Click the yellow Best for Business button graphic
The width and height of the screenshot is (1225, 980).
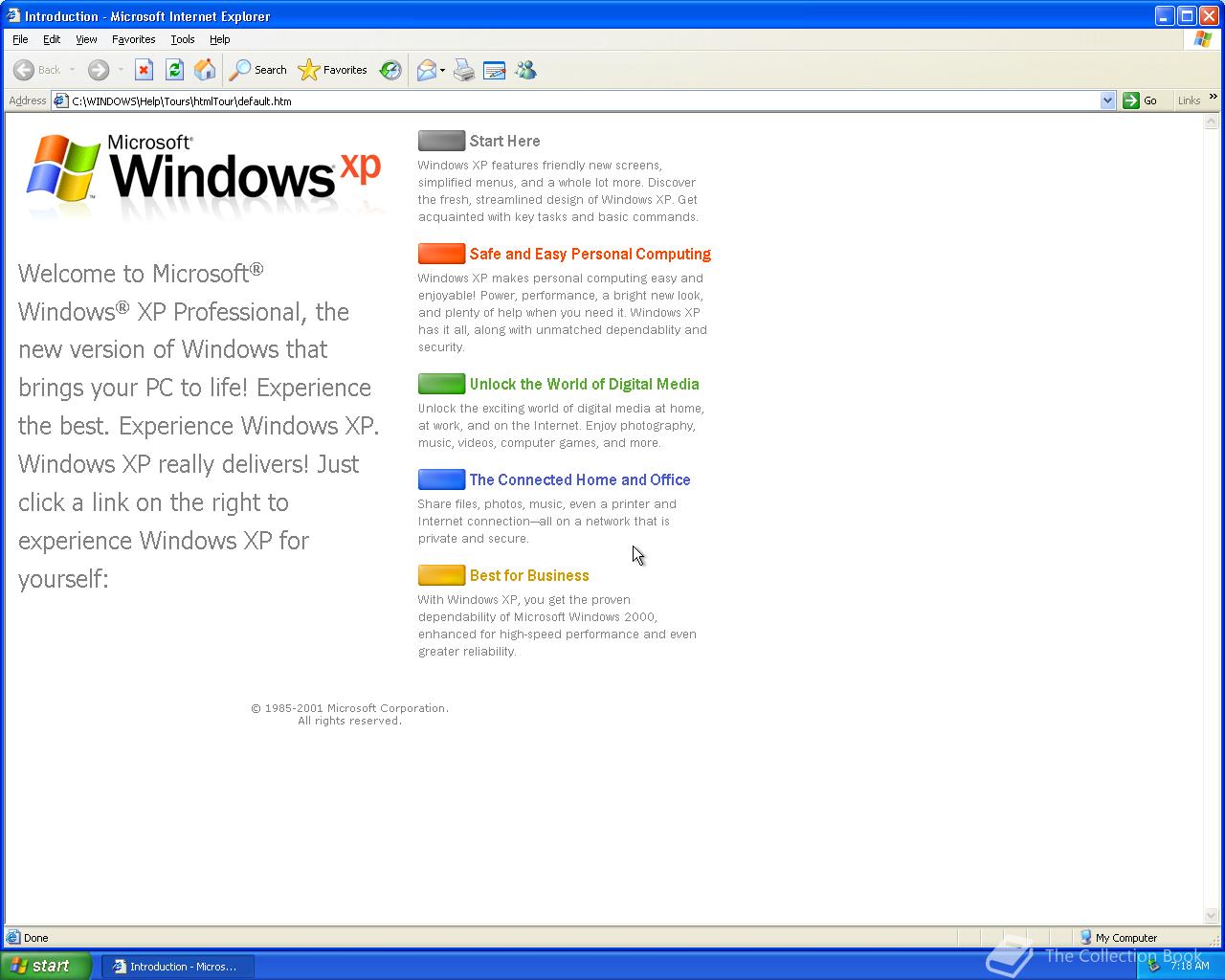441,575
